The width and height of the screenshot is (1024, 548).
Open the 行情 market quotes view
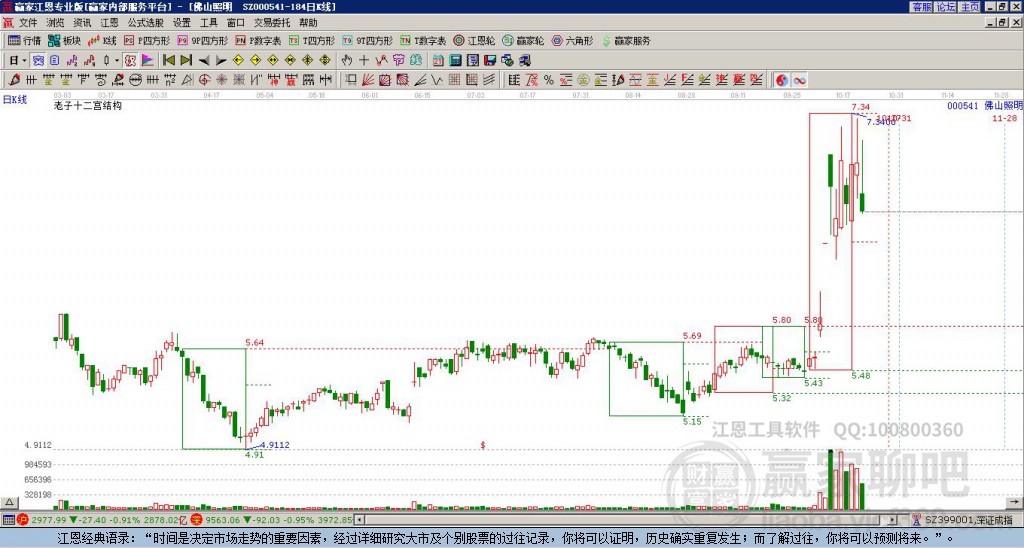point(24,41)
